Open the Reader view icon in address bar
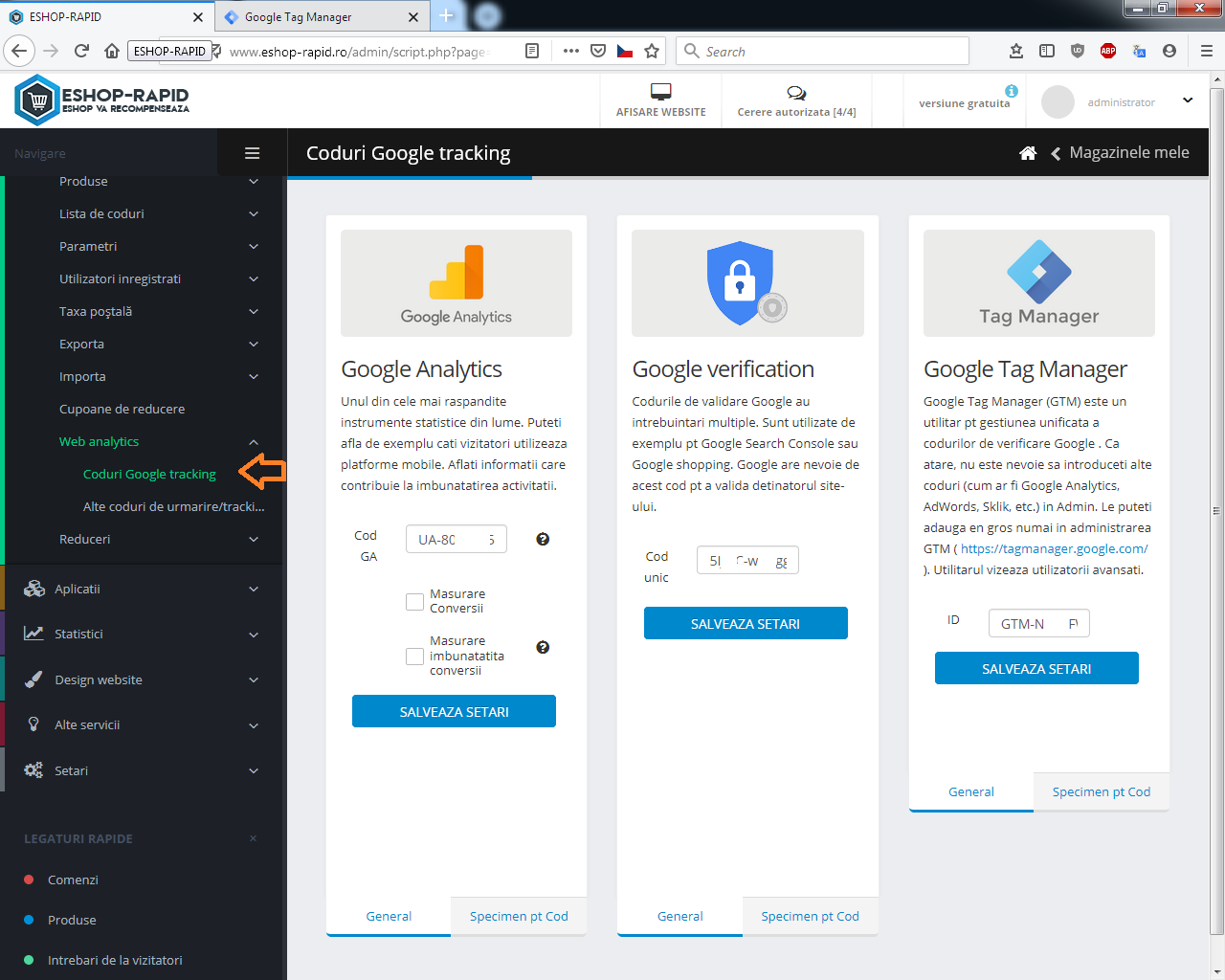Image resolution: width=1225 pixels, height=980 pixels. (532, 51)
